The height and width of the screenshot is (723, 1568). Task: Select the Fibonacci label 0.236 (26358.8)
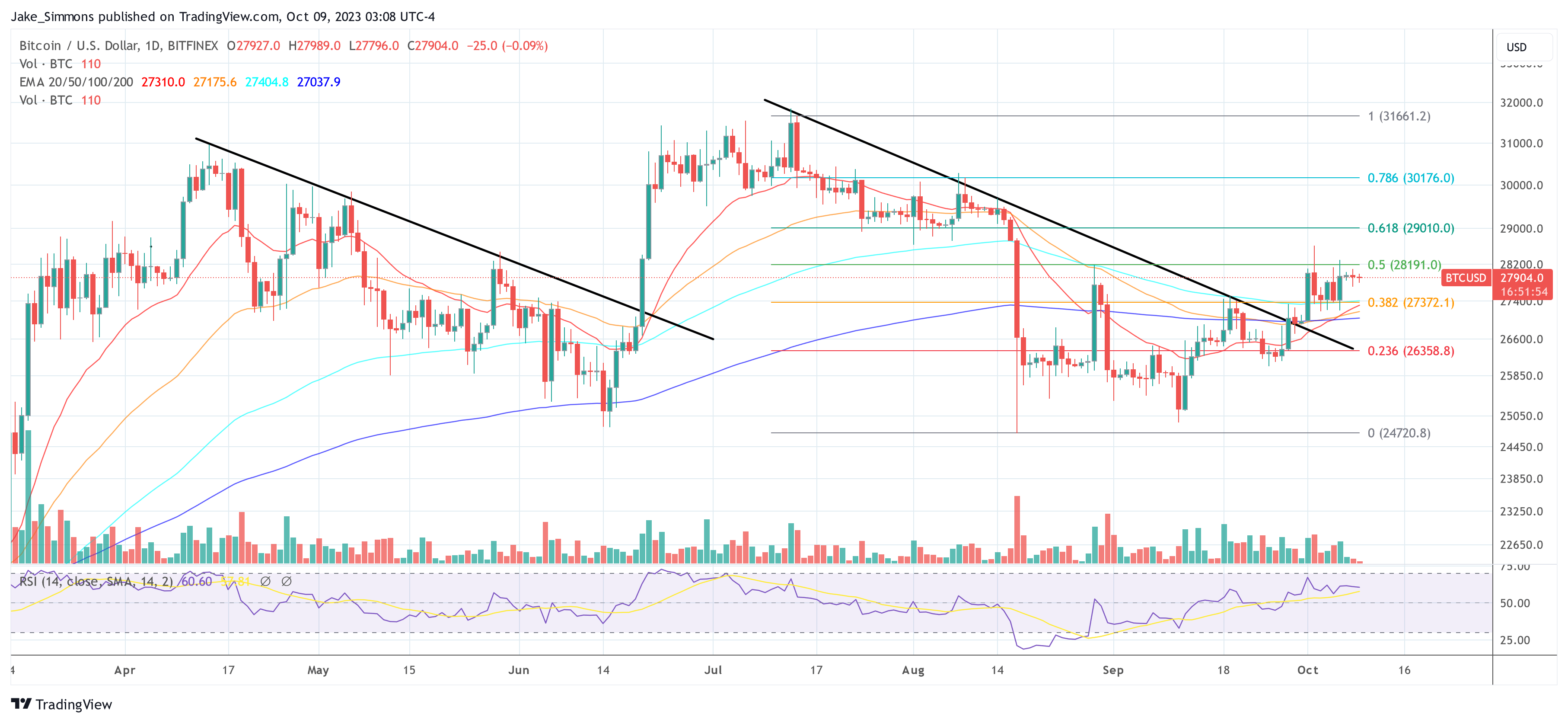coord(1411,351)
